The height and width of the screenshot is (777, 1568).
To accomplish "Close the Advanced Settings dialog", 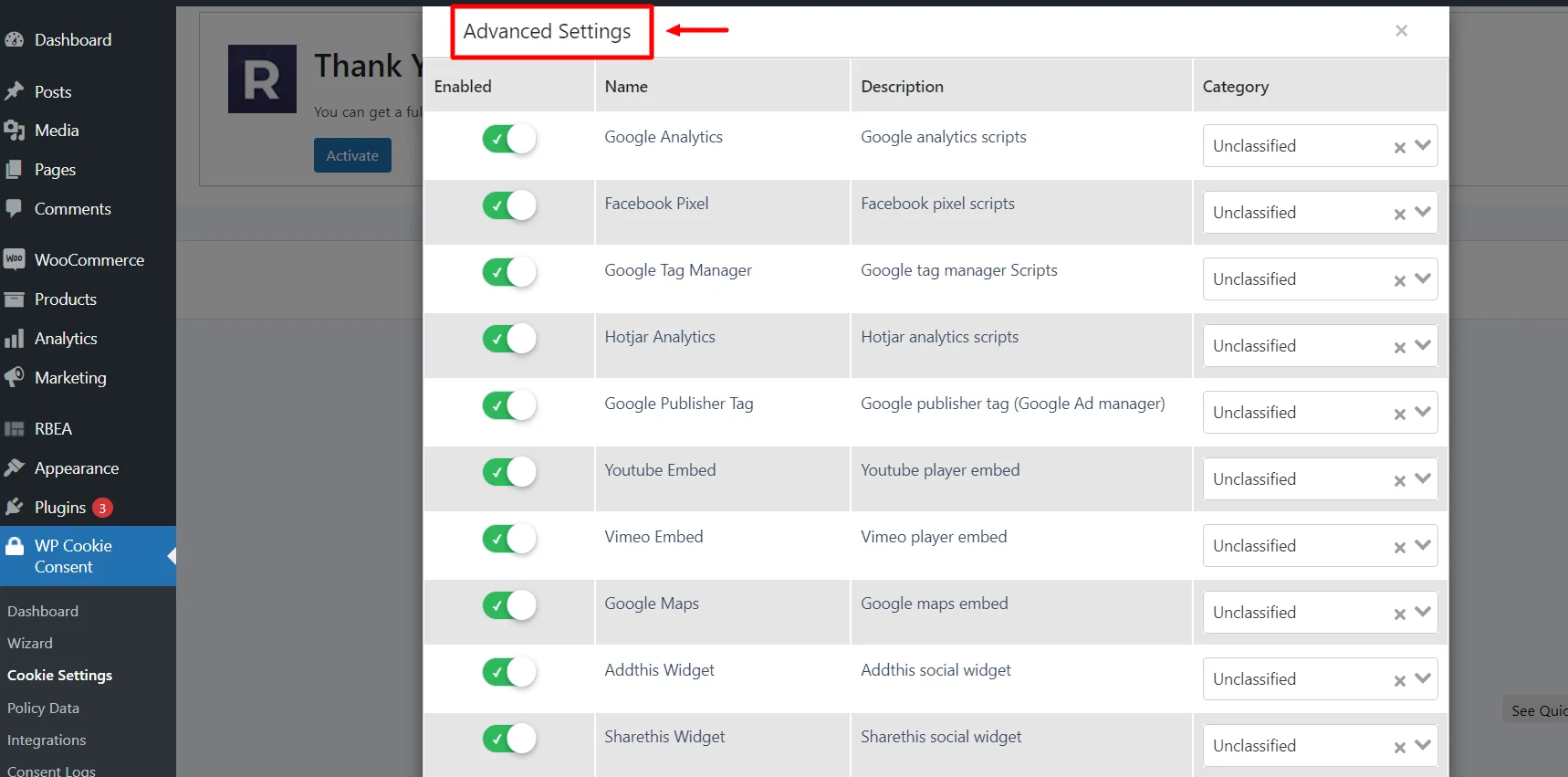I will (1401, 31).
